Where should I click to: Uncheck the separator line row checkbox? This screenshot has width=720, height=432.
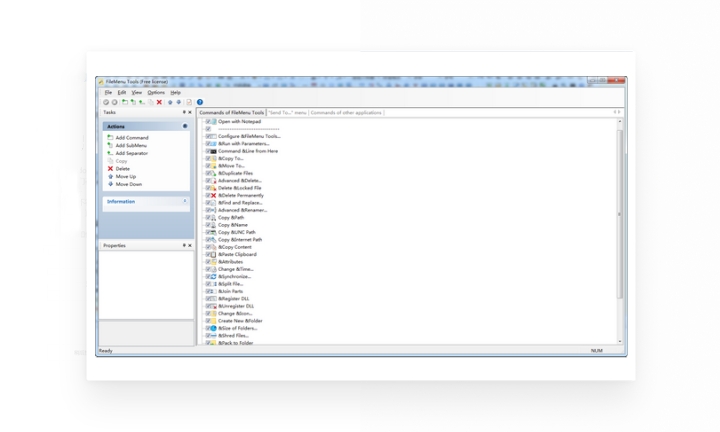click(208, 129)
